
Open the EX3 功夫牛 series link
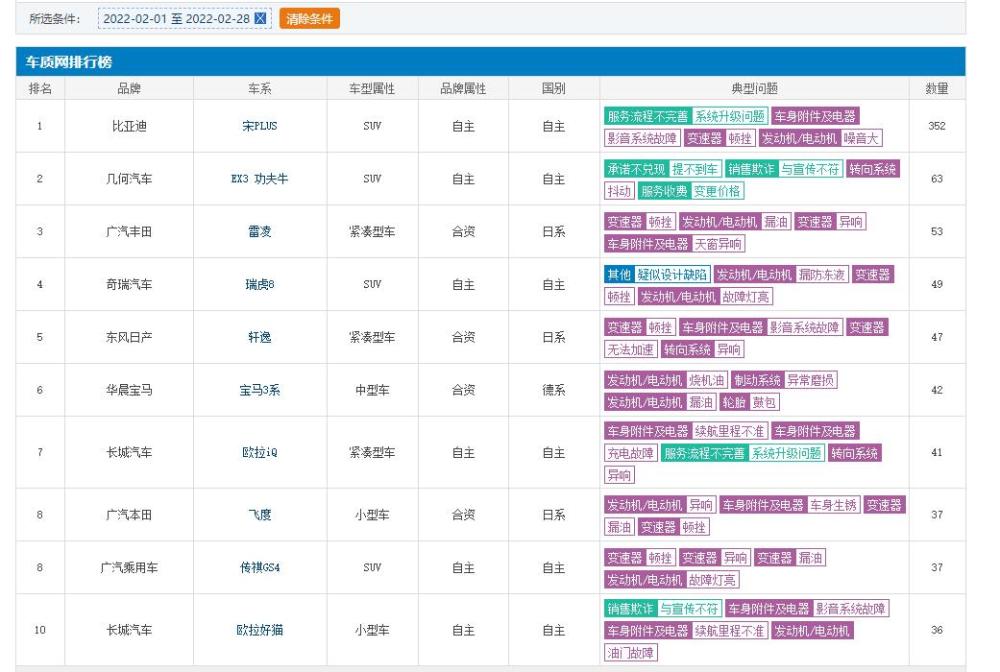click(x=260, y=179)
